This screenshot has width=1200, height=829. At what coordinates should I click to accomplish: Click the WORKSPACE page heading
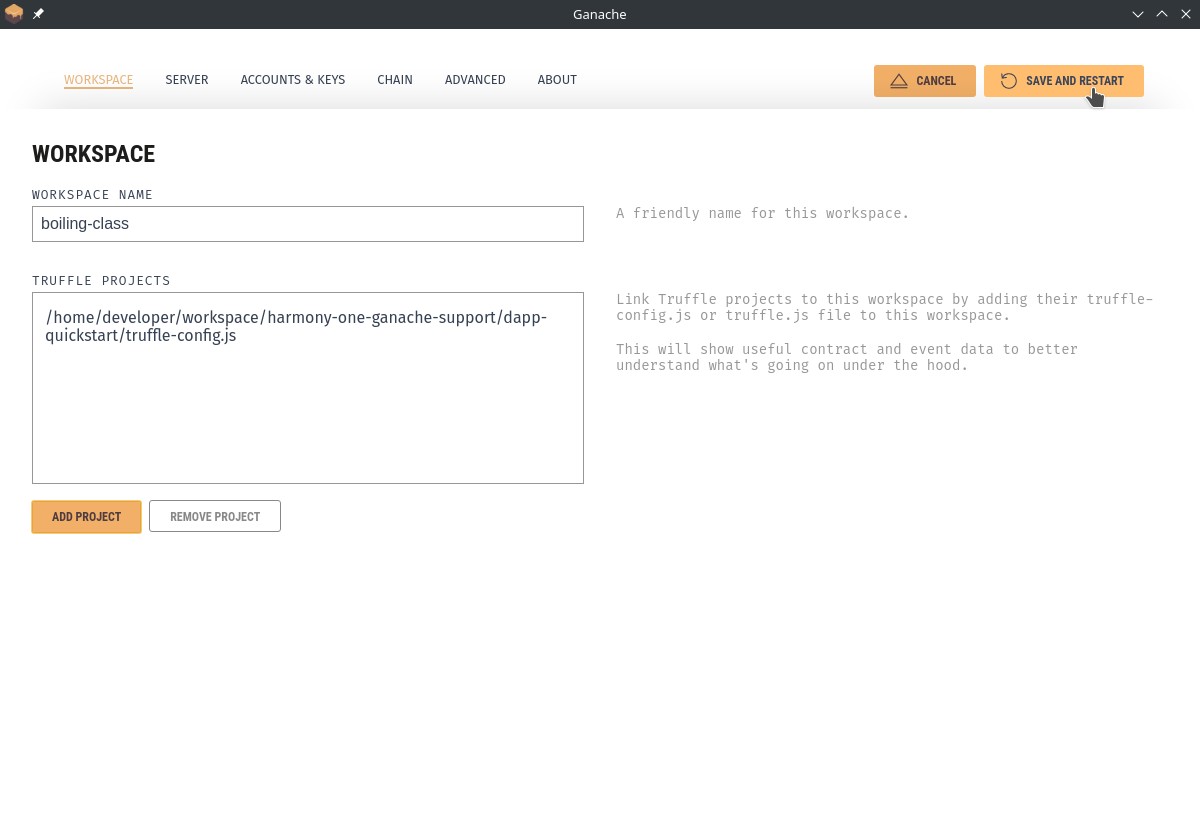pyautogui.click(x=94, y=154)
